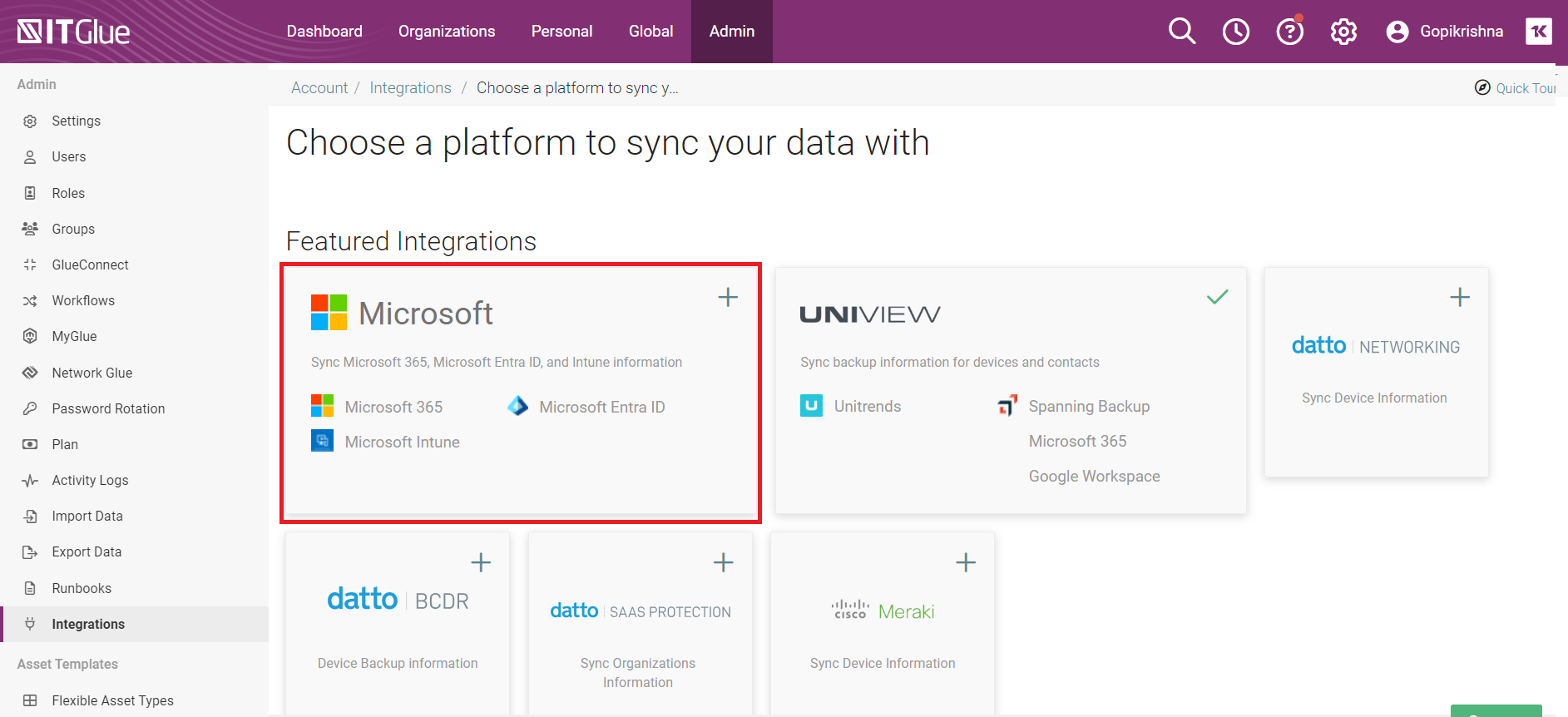This screenshot has width=1568, height=717.
Task: Click the Microsoft Intune icon
Action: (322, 441)
